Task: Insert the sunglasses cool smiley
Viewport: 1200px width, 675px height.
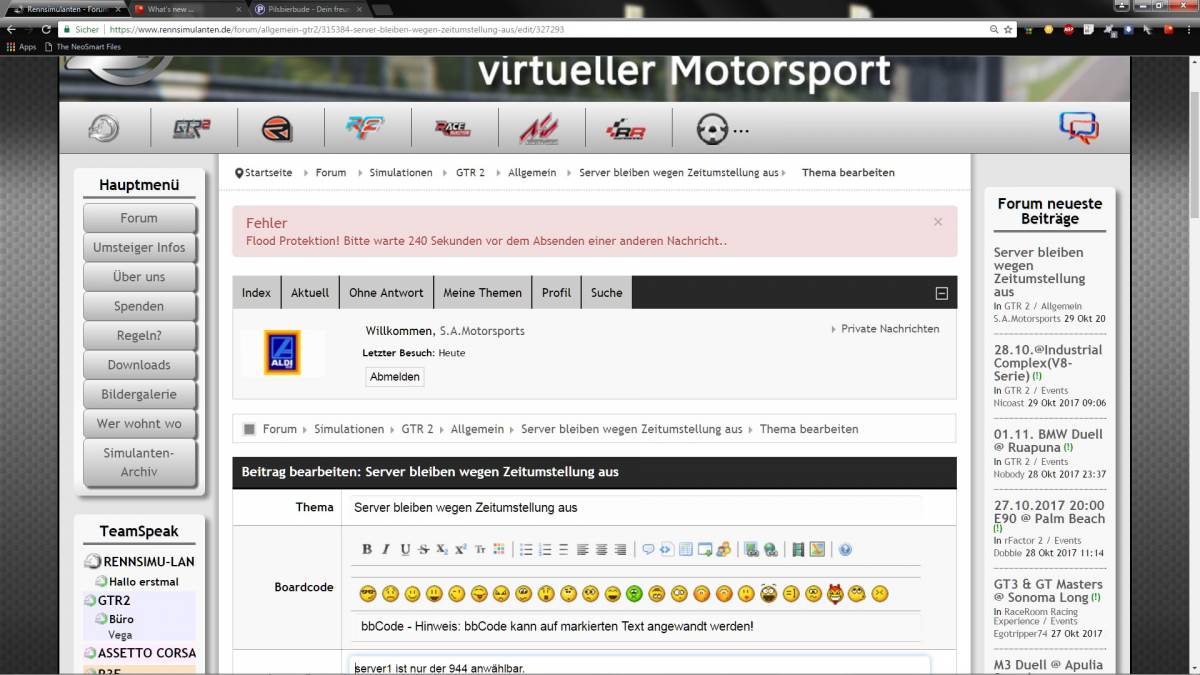Action: coord(367,594)
